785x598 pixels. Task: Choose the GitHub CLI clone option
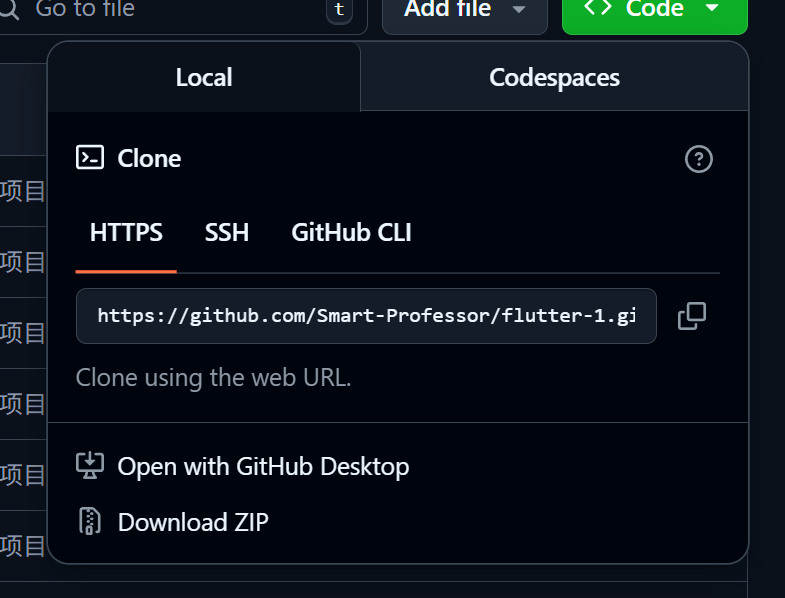(x=351, y=233)
